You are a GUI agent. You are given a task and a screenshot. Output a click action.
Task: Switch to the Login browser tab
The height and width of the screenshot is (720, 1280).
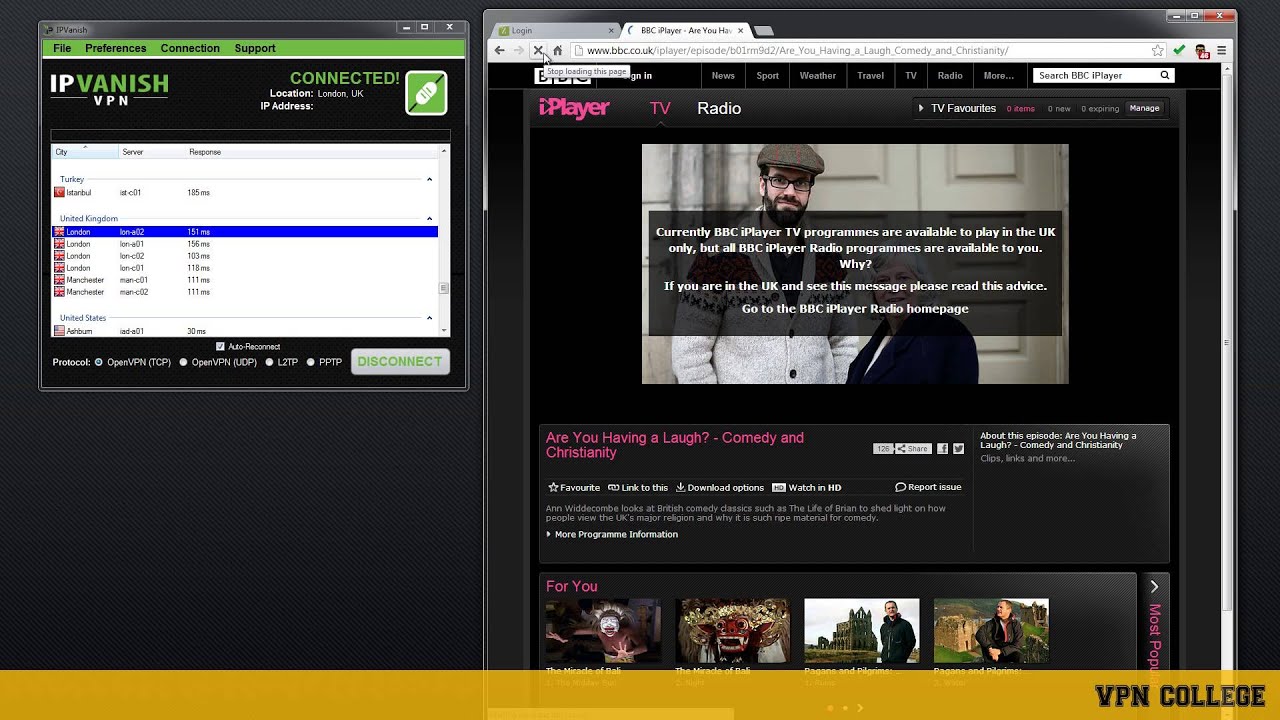(556, 31)
